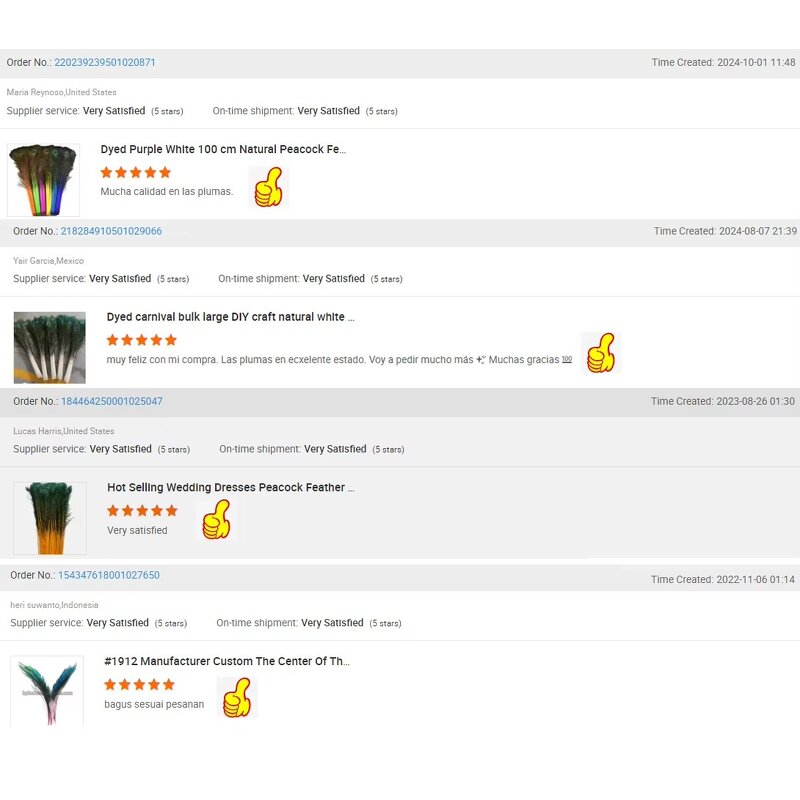Open order number 184464250001025047 link
Viewport: 800px width, 800px height.
[112, 402]
